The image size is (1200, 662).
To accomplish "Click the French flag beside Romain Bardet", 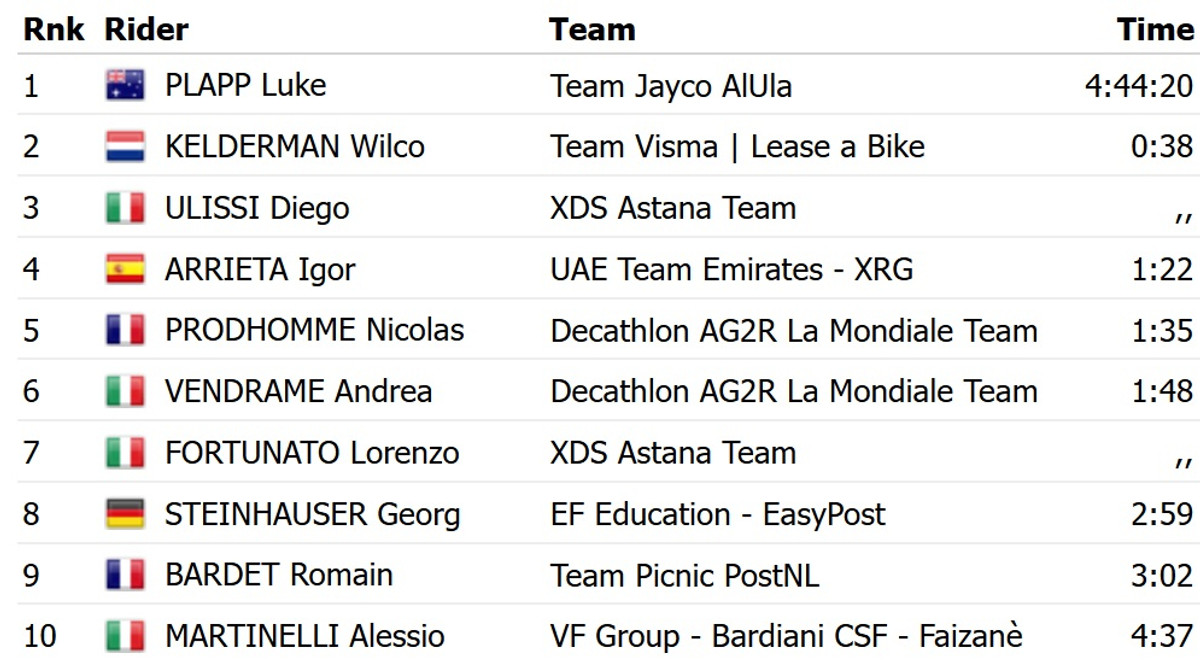I will 125,575.
